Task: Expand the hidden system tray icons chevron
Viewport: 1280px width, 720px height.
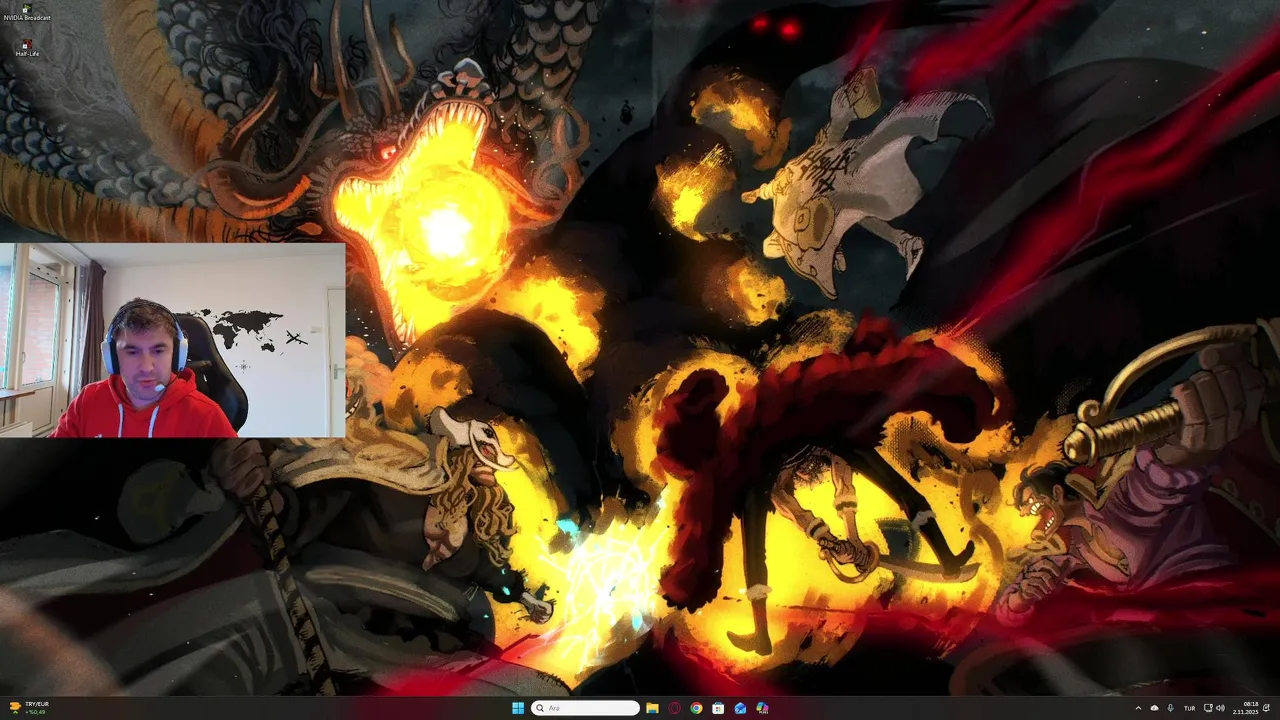Action: click(1138, 708)
